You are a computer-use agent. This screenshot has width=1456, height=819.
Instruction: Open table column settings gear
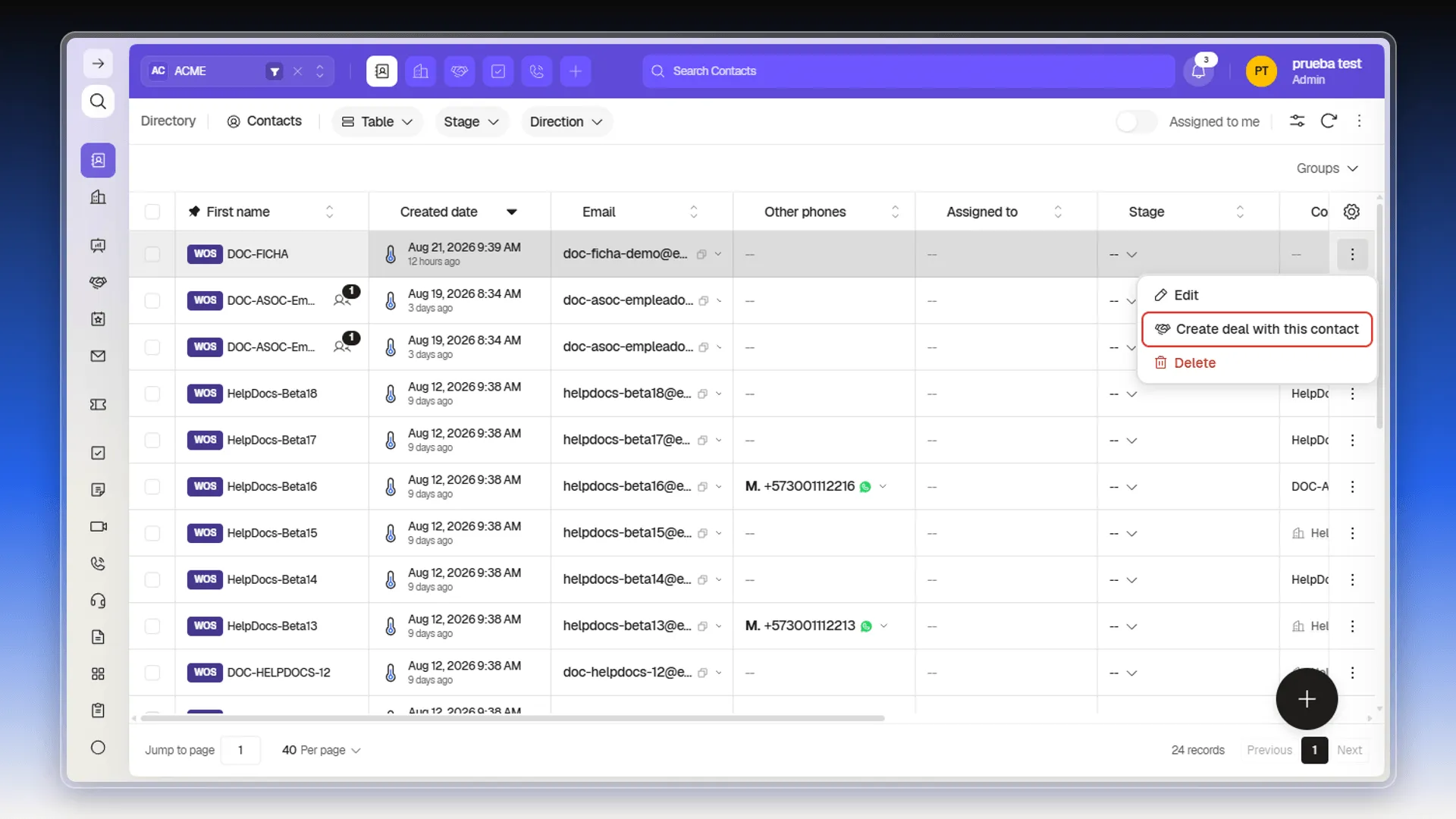[1351, 212]
